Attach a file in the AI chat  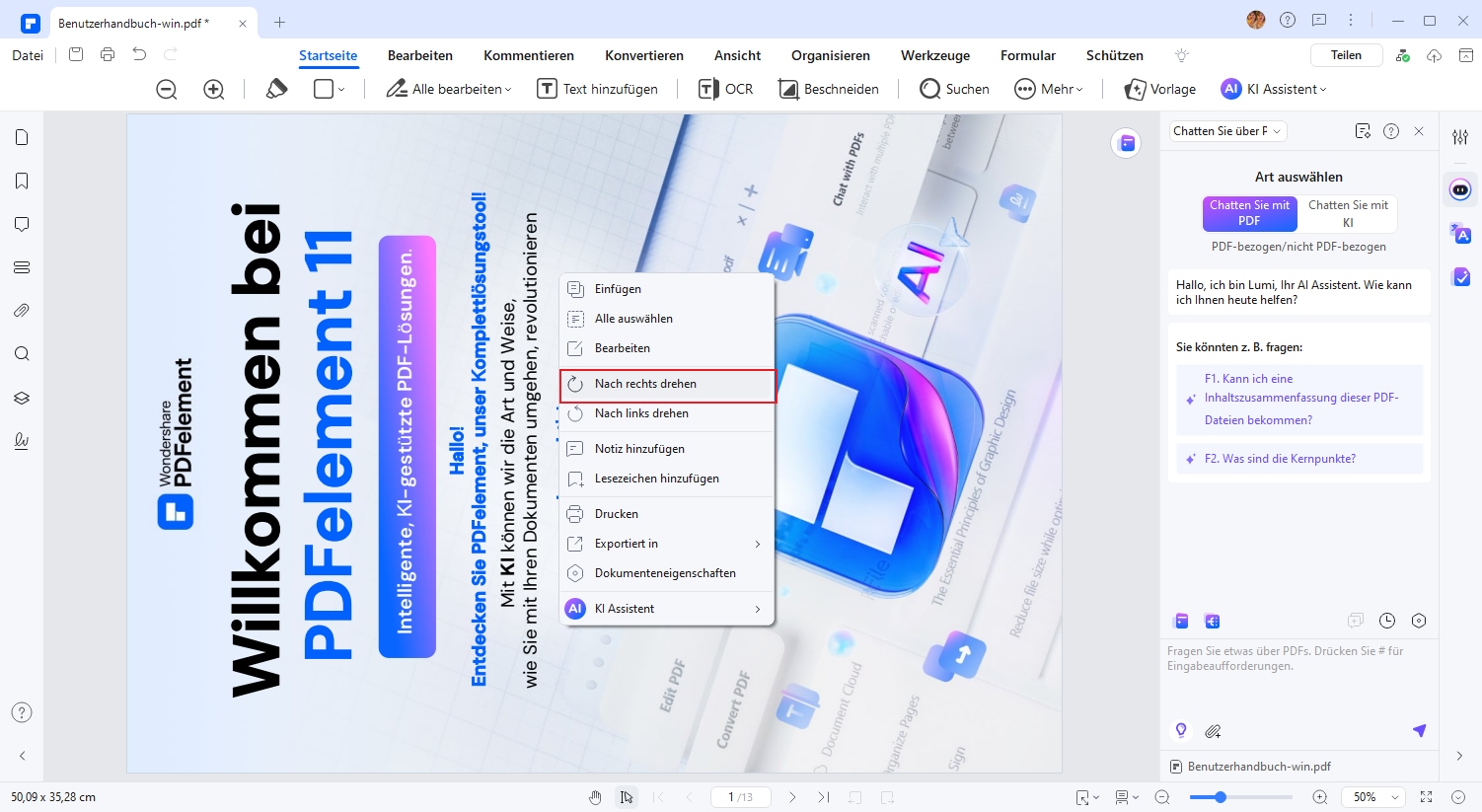coord(1213,731)
